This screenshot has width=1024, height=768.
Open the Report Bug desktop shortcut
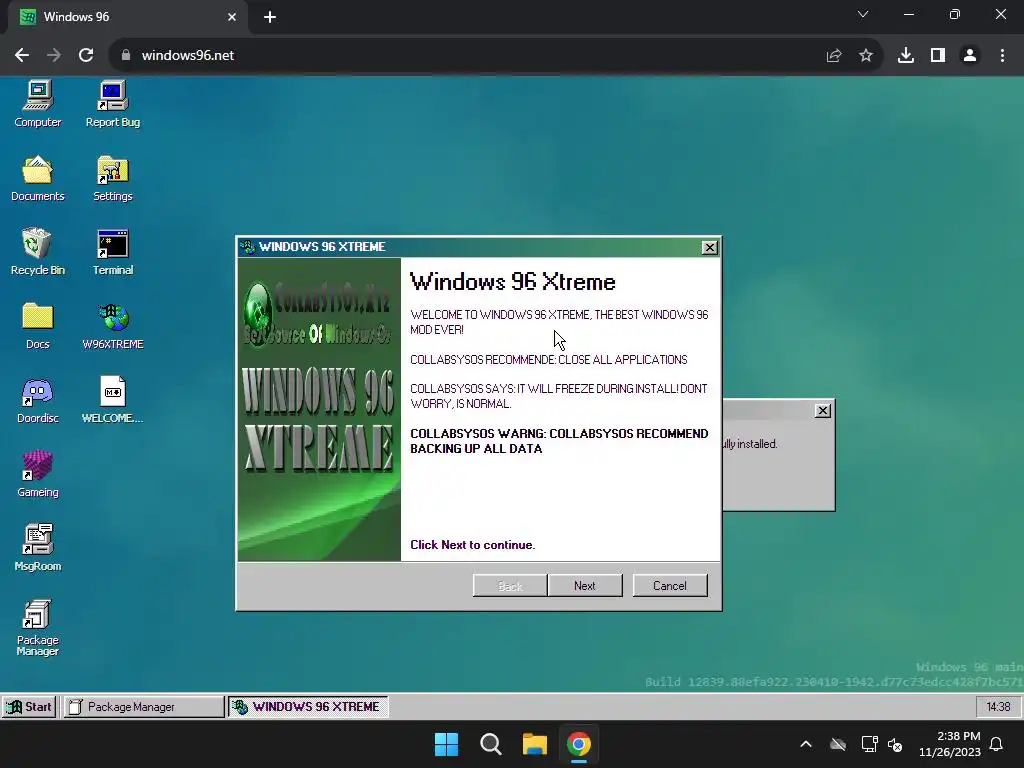tap(112, 104)
